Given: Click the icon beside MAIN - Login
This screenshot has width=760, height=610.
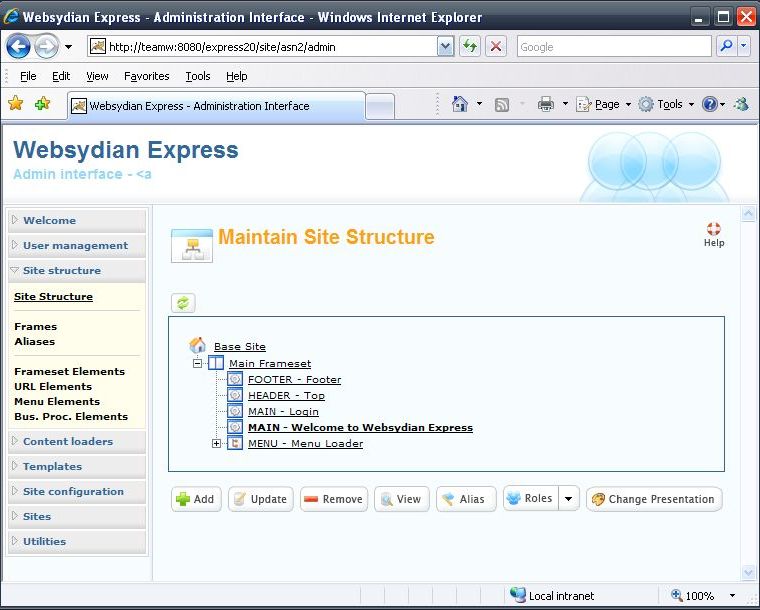Looking at the screenshot, I should tap(235, 411).
